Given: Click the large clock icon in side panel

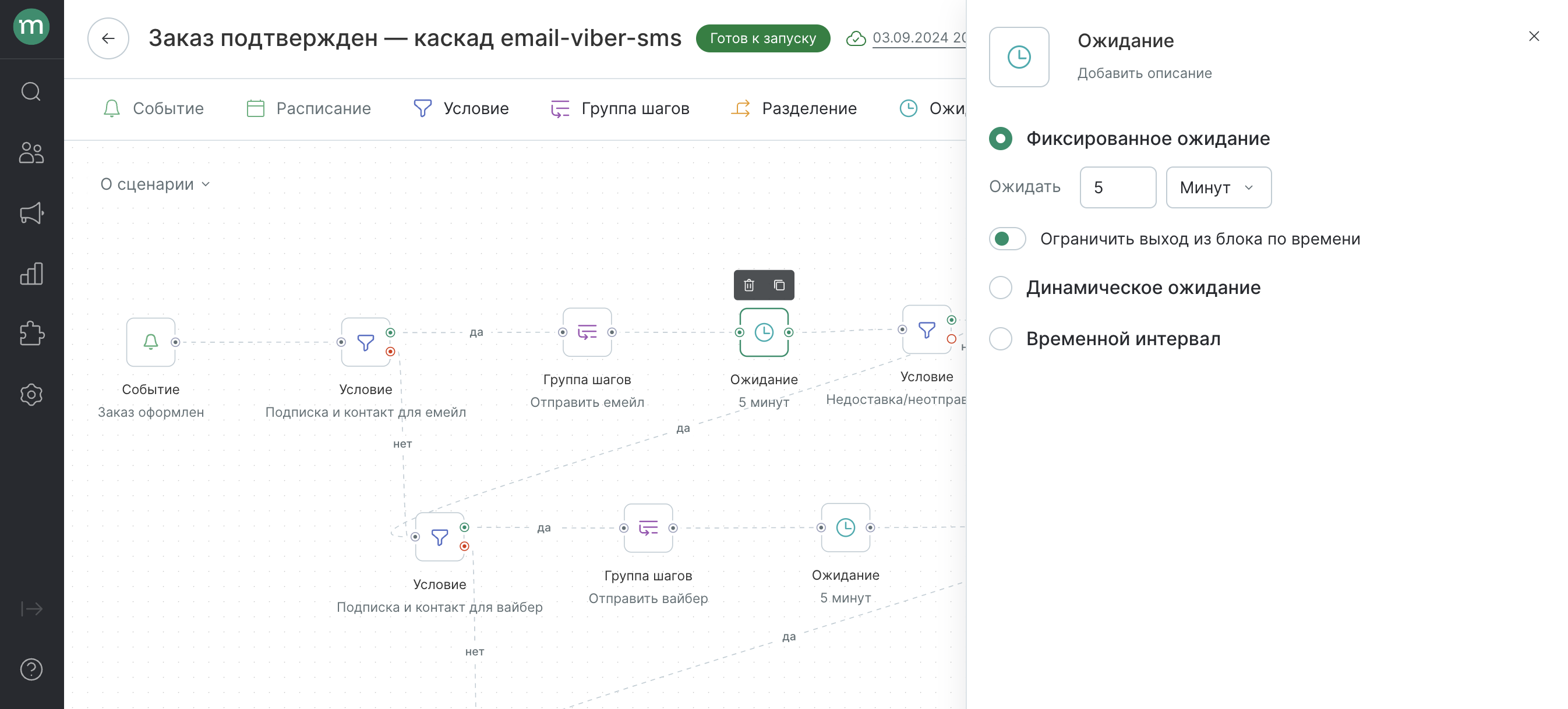Looking at the screenshot, I should point(1019,57).
